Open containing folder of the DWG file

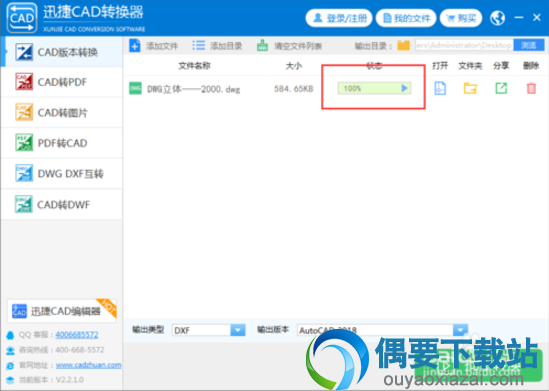(x=470, y=88)
